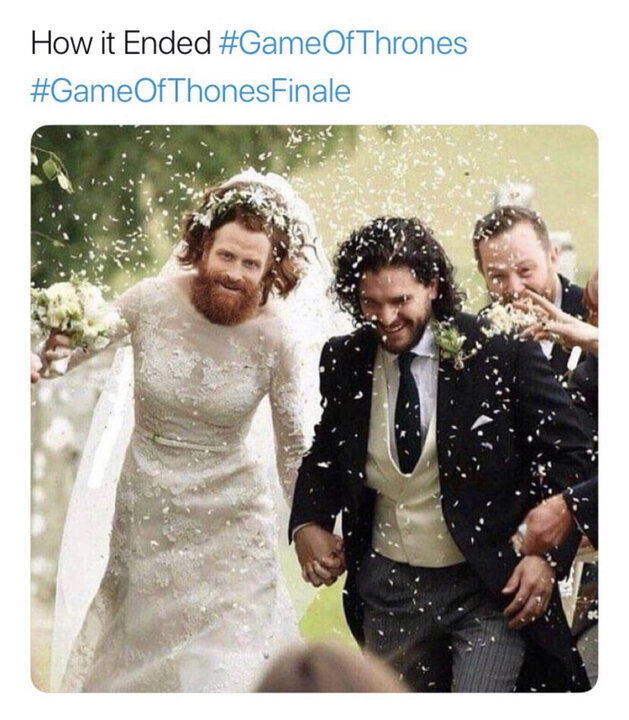The image size is (629, 720).
Task: Click the hand gripping the groom's arm
Action: point(544,524)
